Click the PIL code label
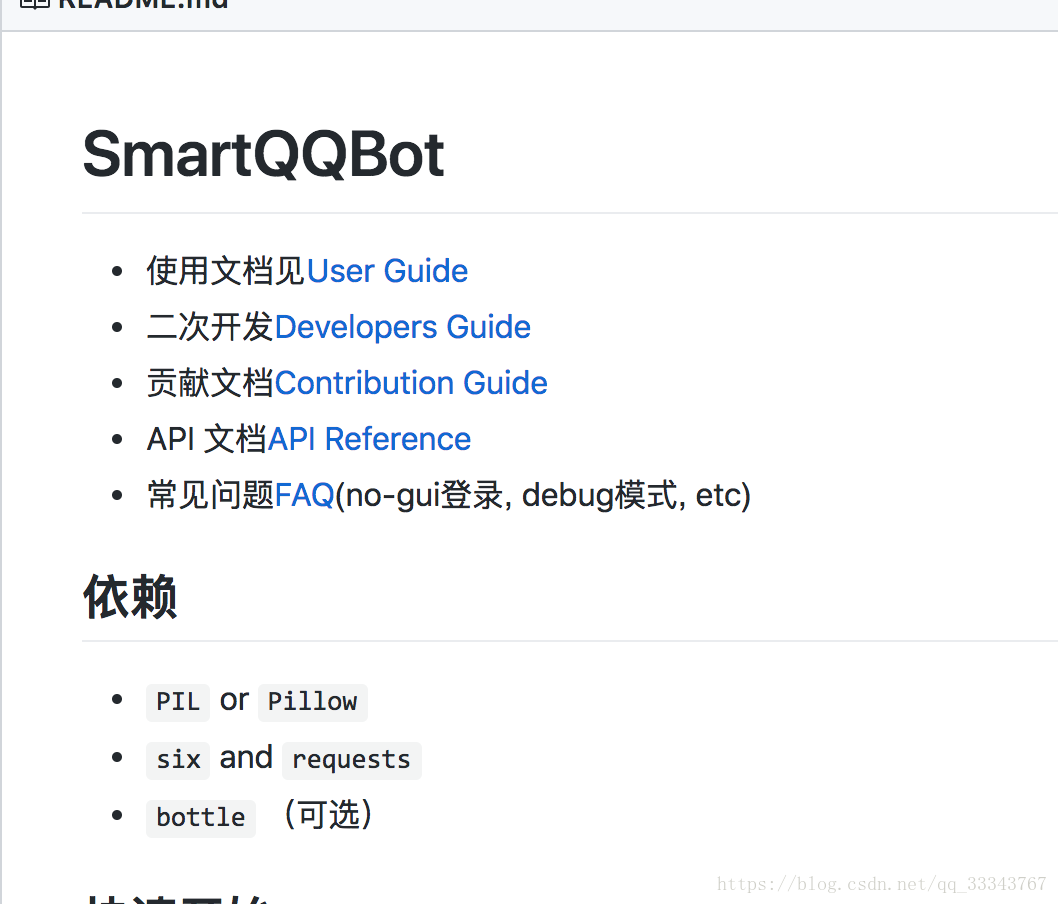Screen dimensions: 1058x904 point(178,702)
